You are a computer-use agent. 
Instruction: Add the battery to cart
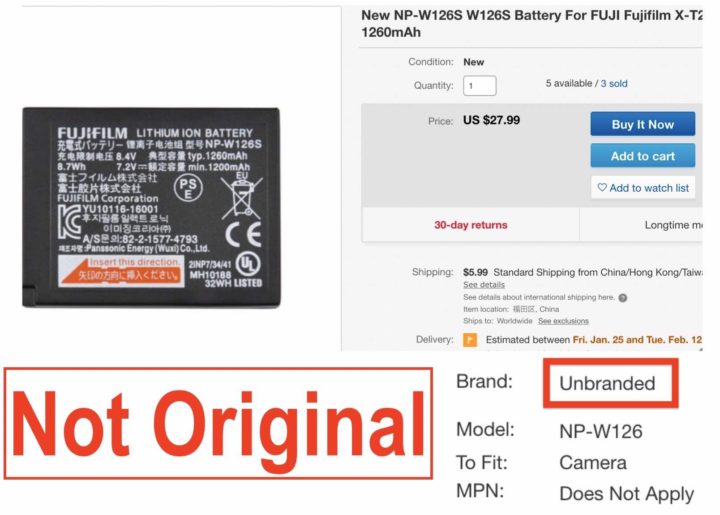642,156
